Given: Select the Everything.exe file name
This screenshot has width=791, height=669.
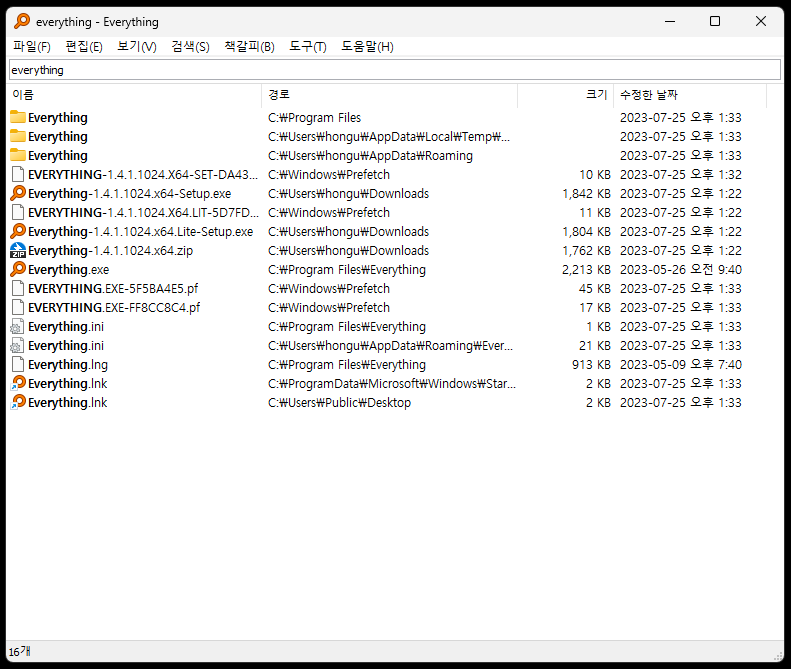Looking at the screenshot, I should pyautogui.click(x=69, y=270).
